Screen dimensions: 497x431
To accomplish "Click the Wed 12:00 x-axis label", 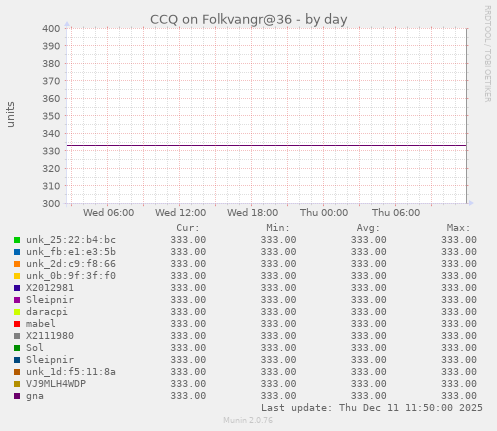I will coord(181,213).
